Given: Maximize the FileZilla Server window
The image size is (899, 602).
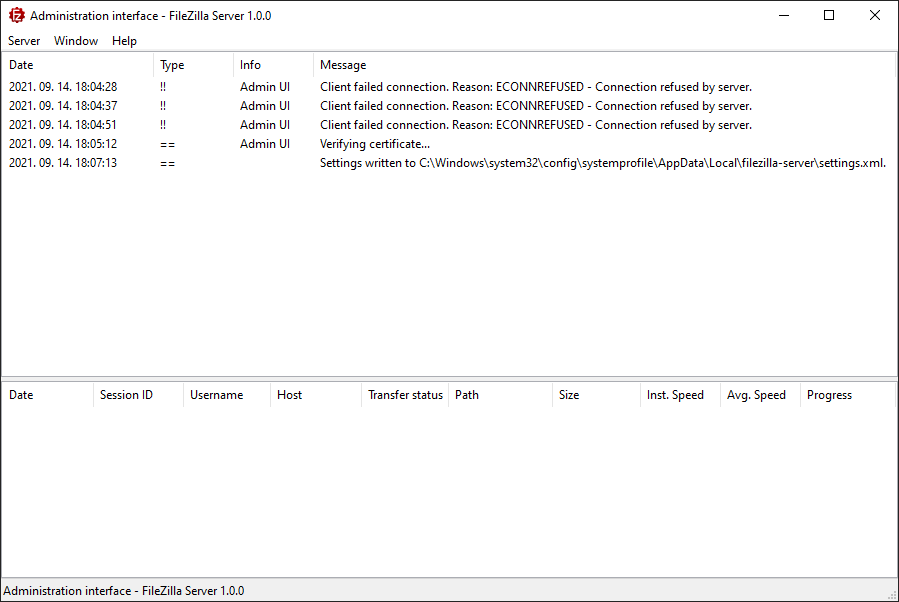Looking at the screenshot, I should 829,15.
